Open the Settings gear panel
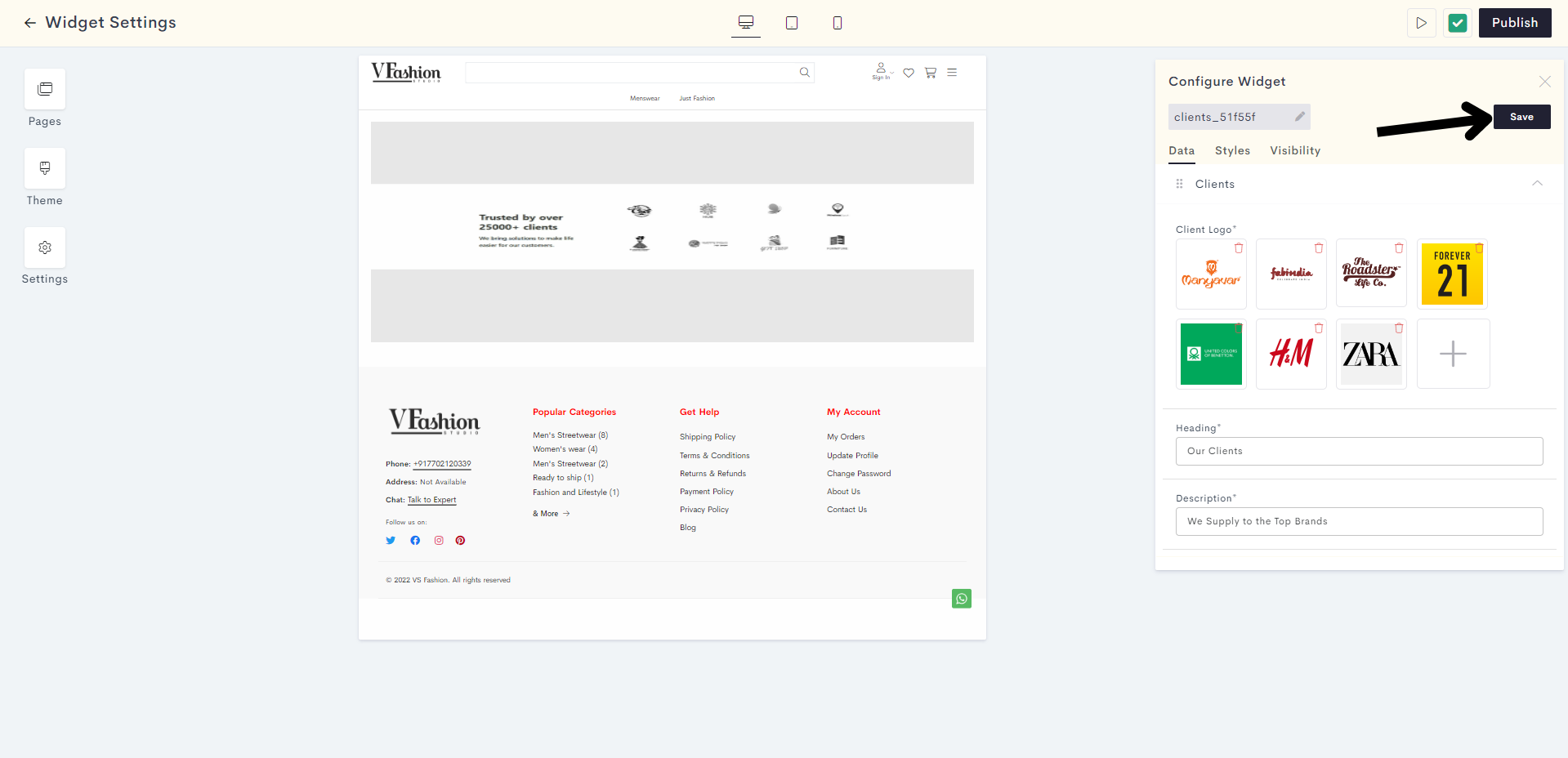 click(x=45, y=247)
